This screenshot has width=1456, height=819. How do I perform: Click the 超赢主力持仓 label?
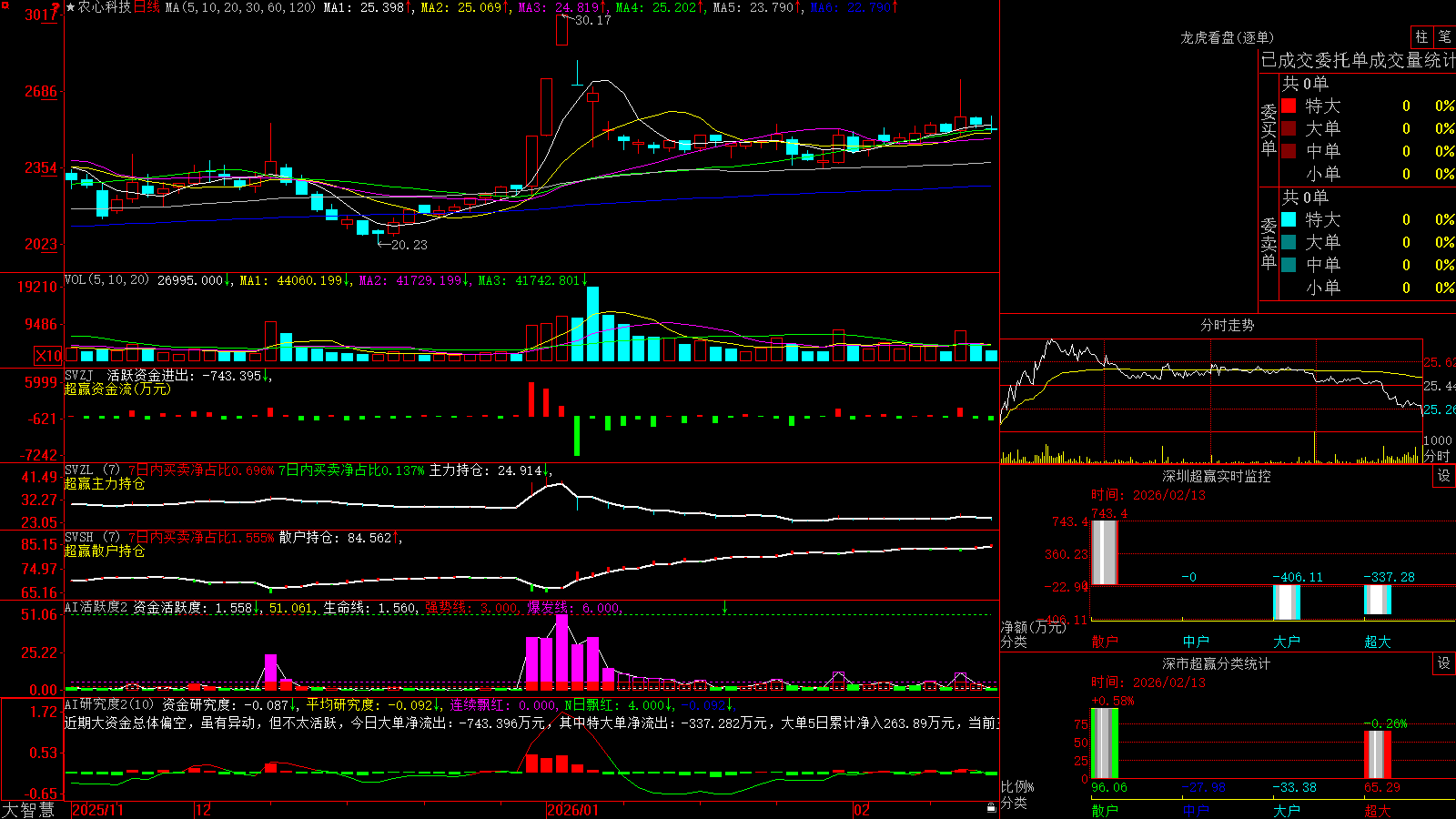105,483
